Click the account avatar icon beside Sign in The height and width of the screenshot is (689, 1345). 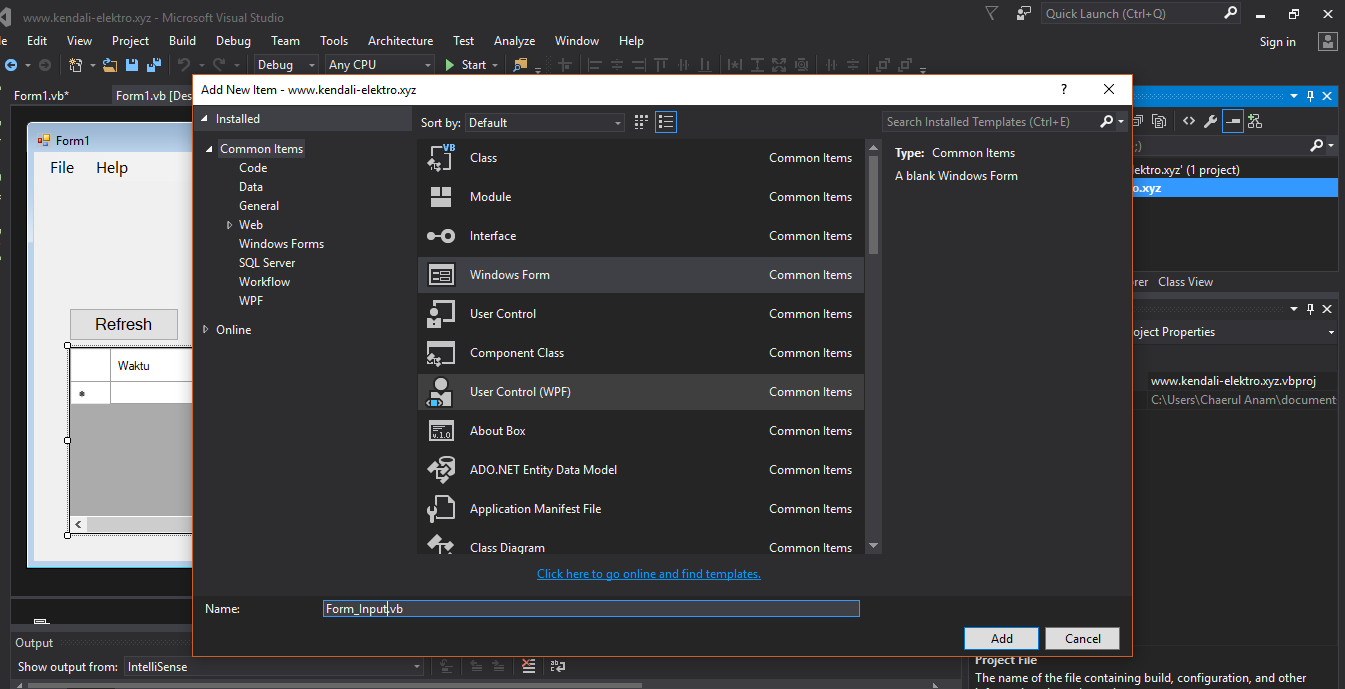[x=1327, y=41]
